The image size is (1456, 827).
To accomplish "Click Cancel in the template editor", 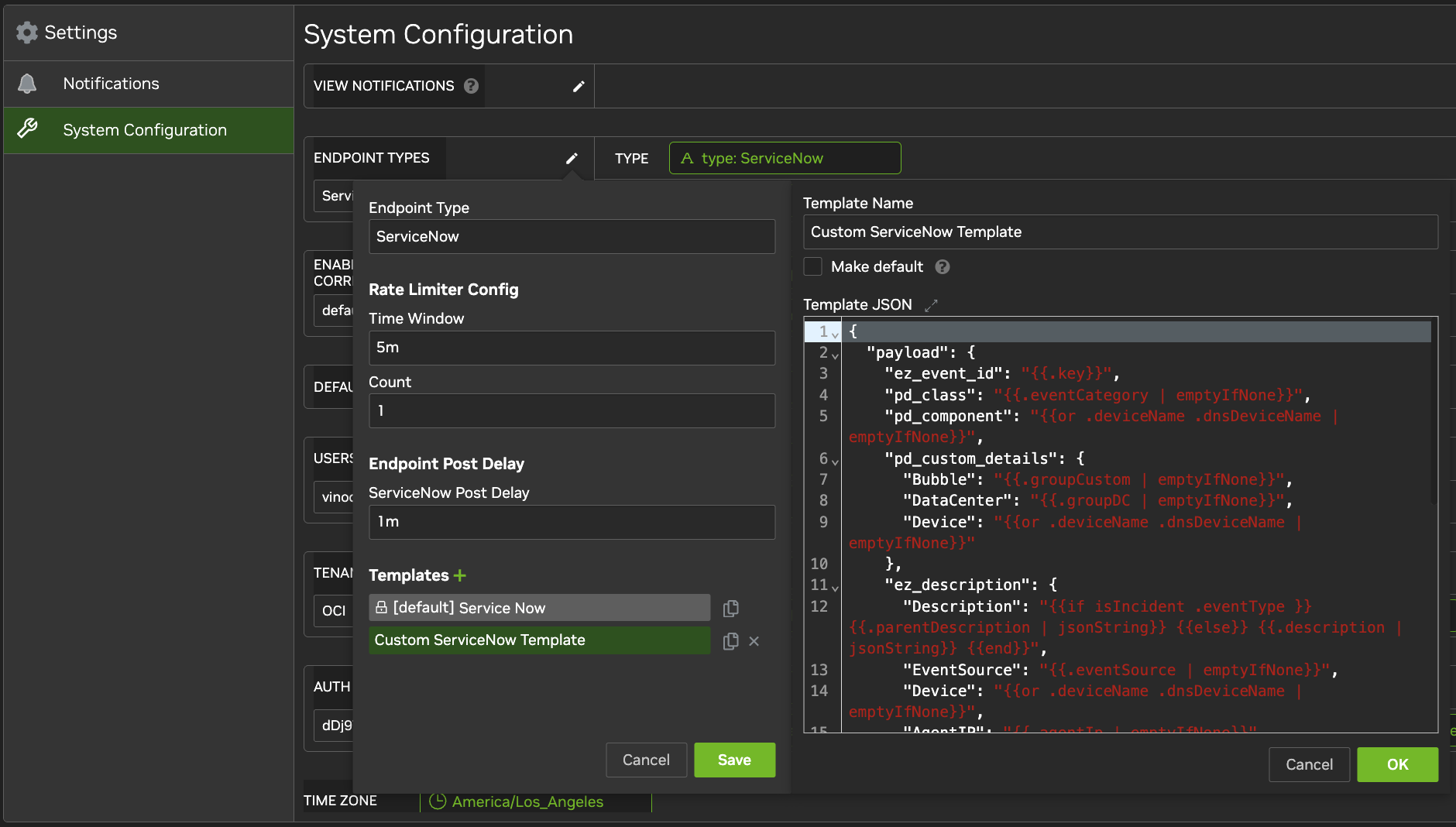I will tap(1309, 764).
